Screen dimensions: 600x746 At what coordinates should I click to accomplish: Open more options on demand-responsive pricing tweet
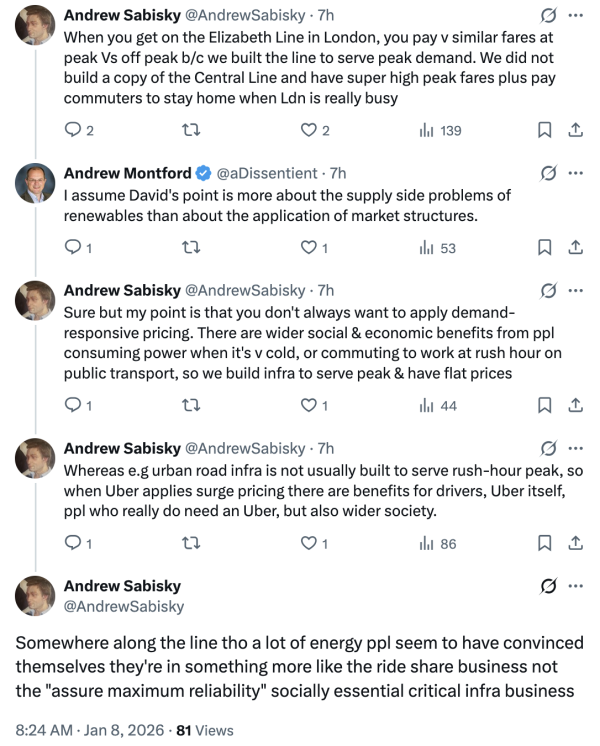click(x=575, y=290)
